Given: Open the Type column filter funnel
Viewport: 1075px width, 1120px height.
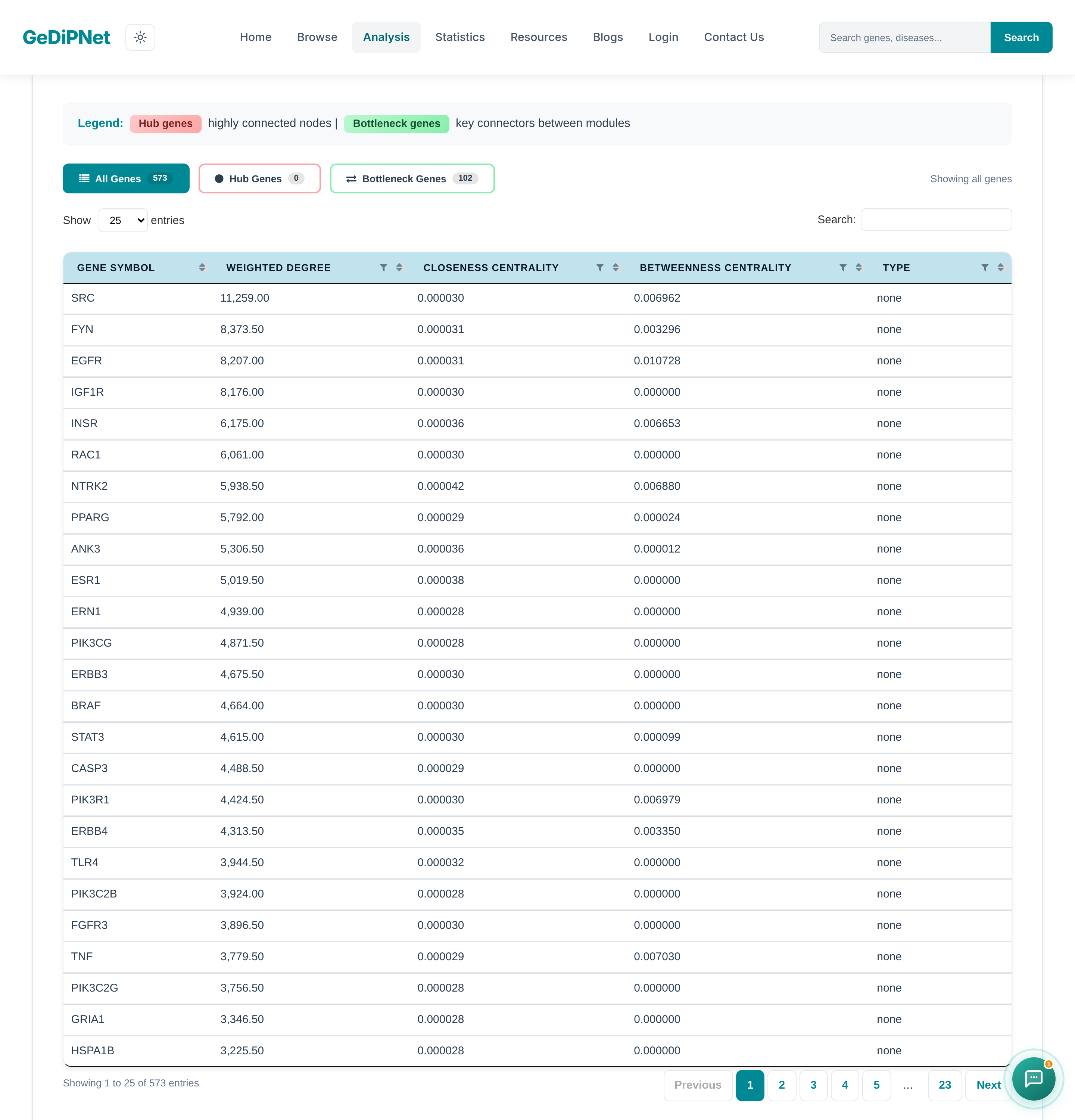Looking at the screenshot, I should [985, 267].
